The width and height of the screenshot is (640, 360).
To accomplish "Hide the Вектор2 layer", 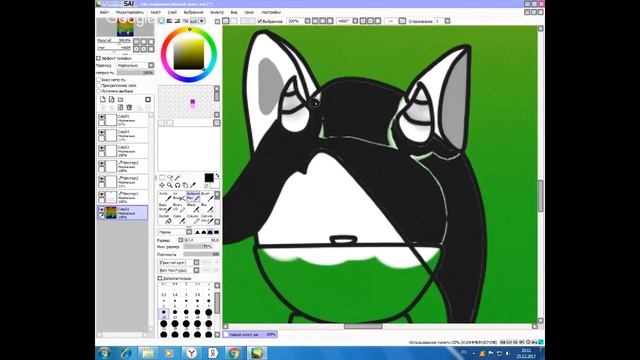I will pos(101,179).
